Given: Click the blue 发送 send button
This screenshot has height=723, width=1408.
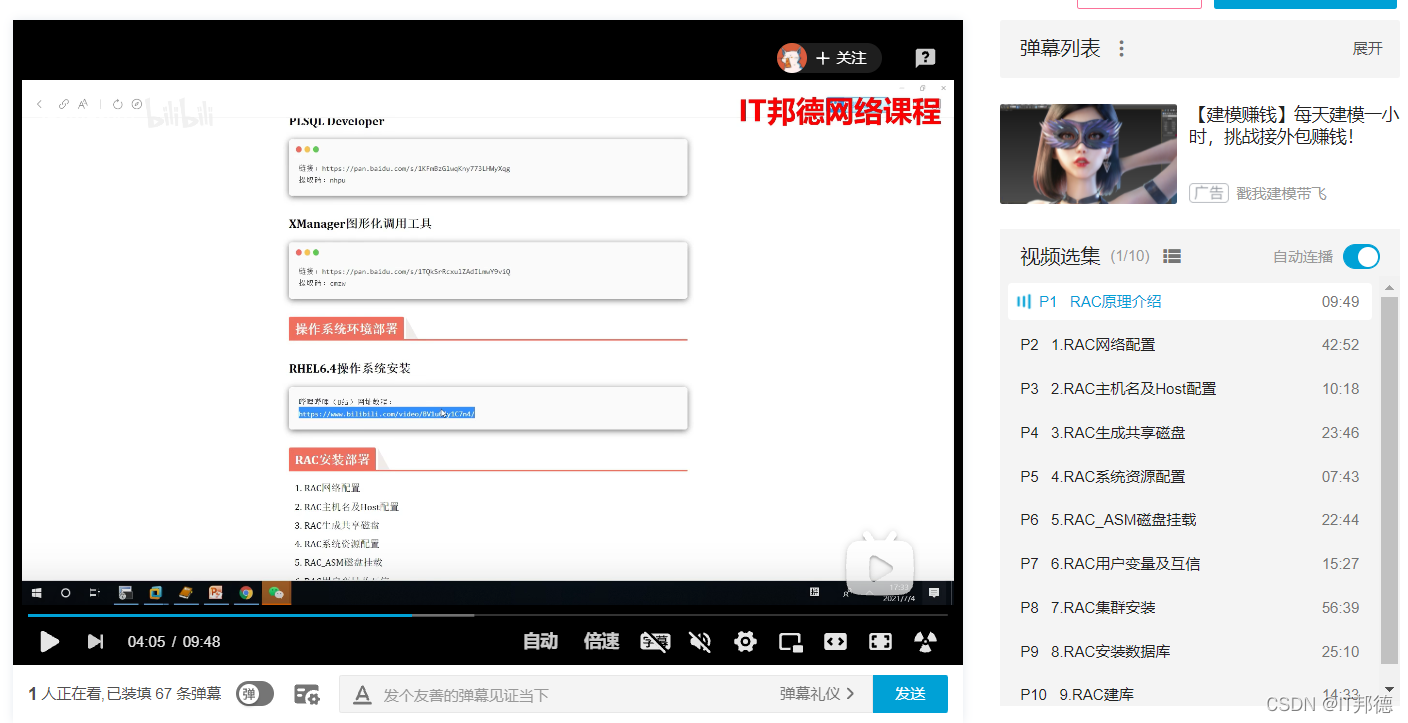Looking at the screenshot, I should 910,694.
